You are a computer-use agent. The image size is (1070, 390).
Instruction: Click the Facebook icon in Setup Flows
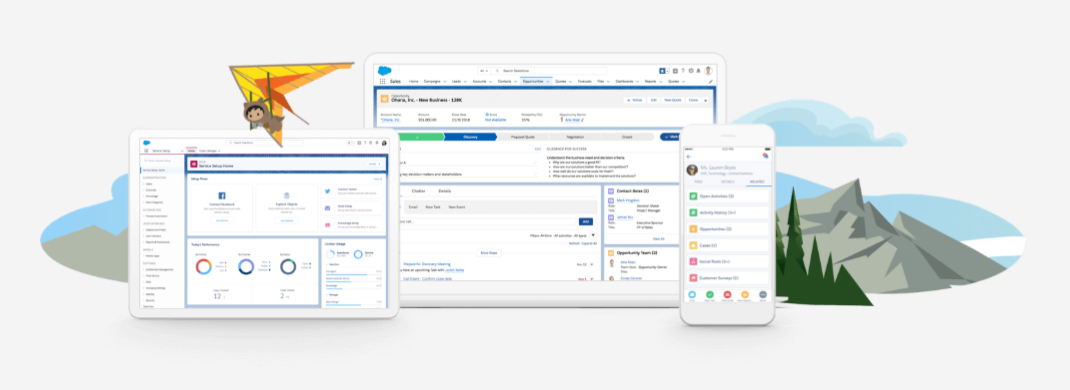[x=222, y=196]
